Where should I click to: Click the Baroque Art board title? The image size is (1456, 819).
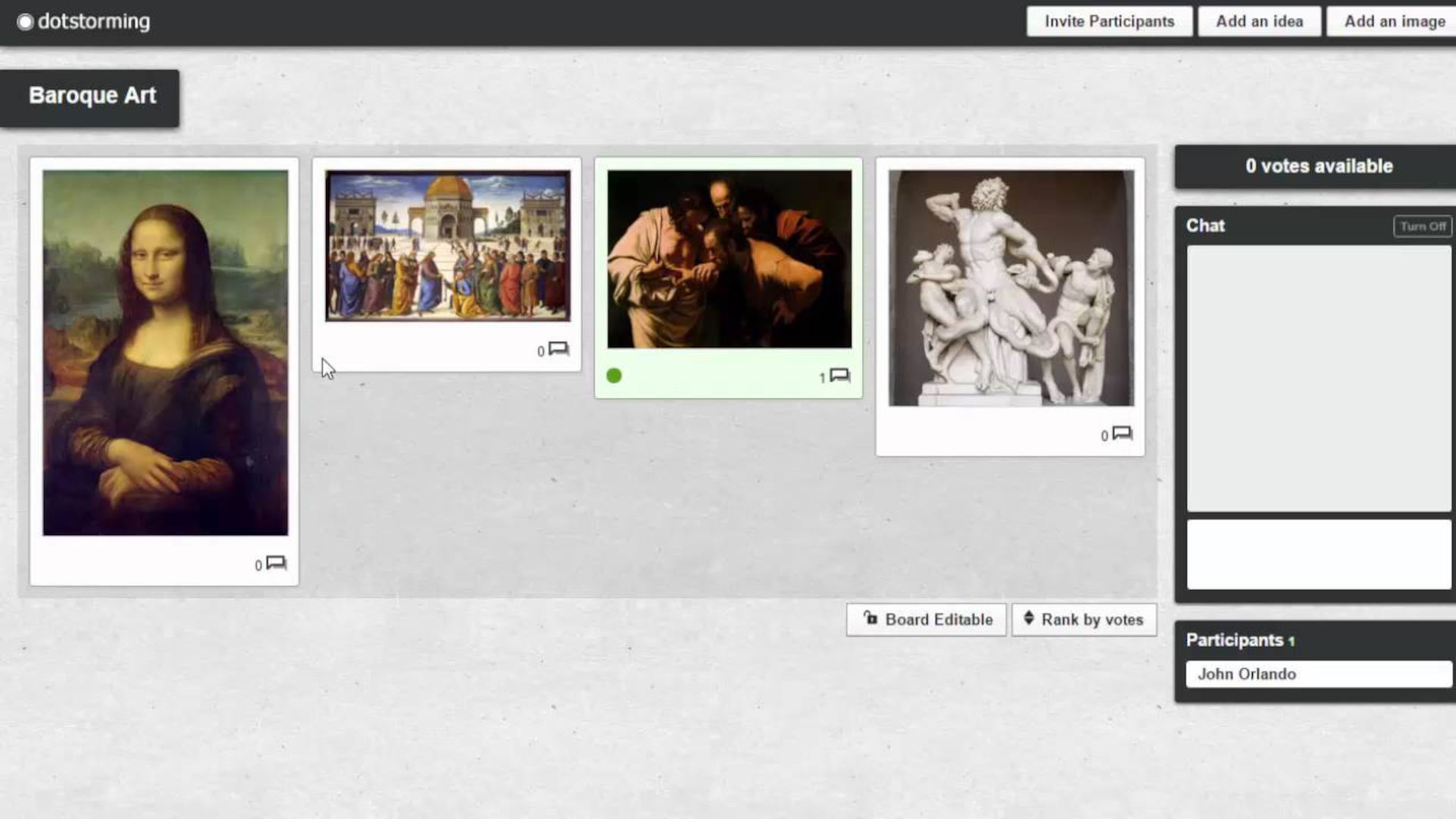coord(92,96)
